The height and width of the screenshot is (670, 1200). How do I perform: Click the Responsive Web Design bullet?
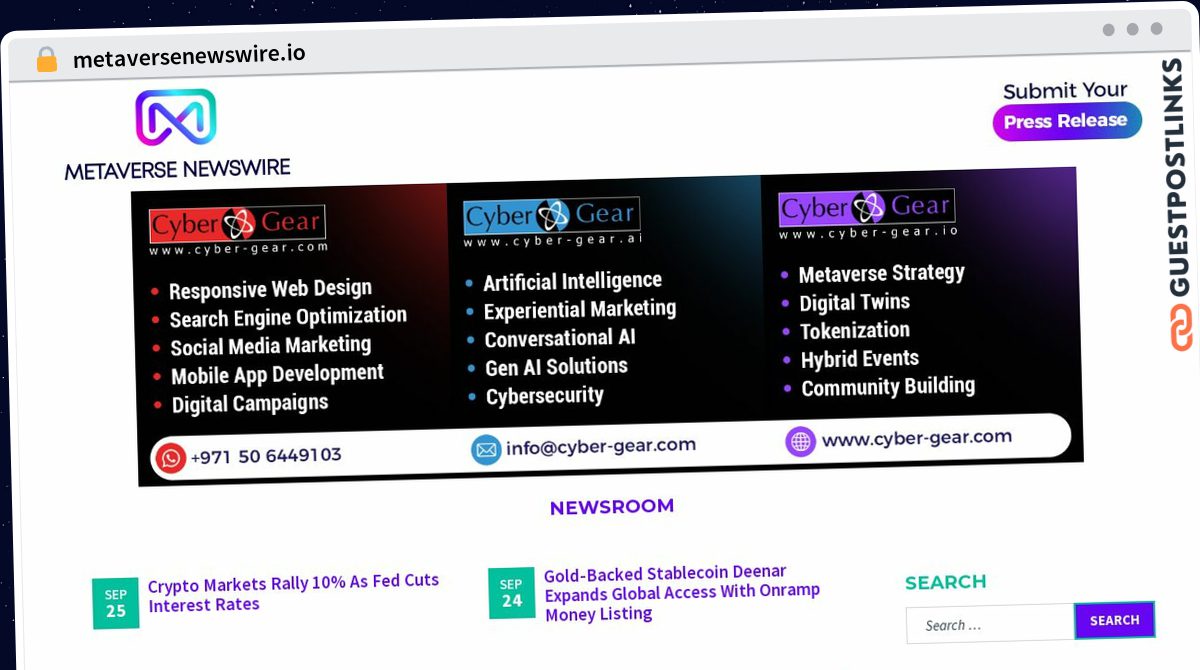click(270, 290)
